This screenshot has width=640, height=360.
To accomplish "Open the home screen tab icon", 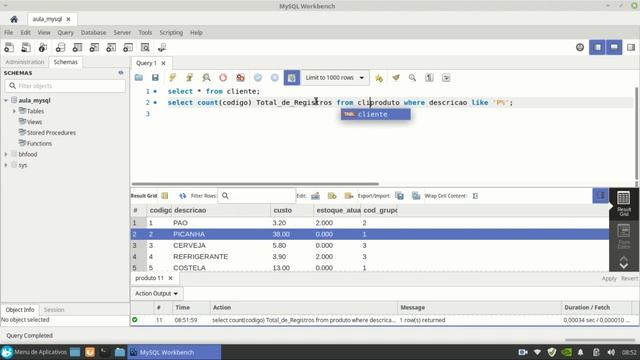I will pyautogui.click(x=14, y=19).
